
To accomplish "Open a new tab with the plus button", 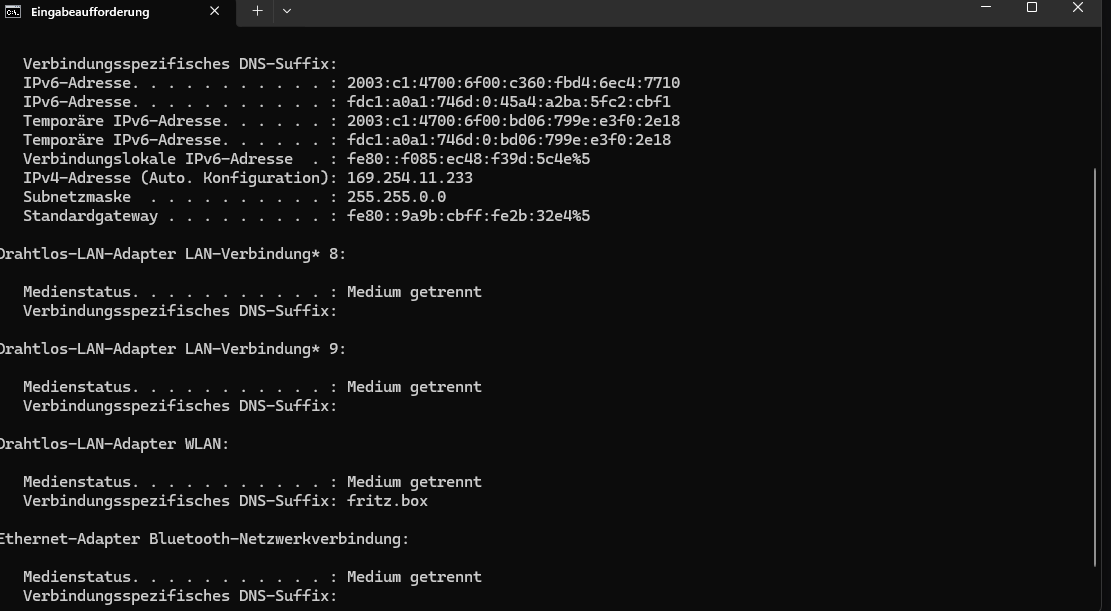I will click(x=257, y=11).
